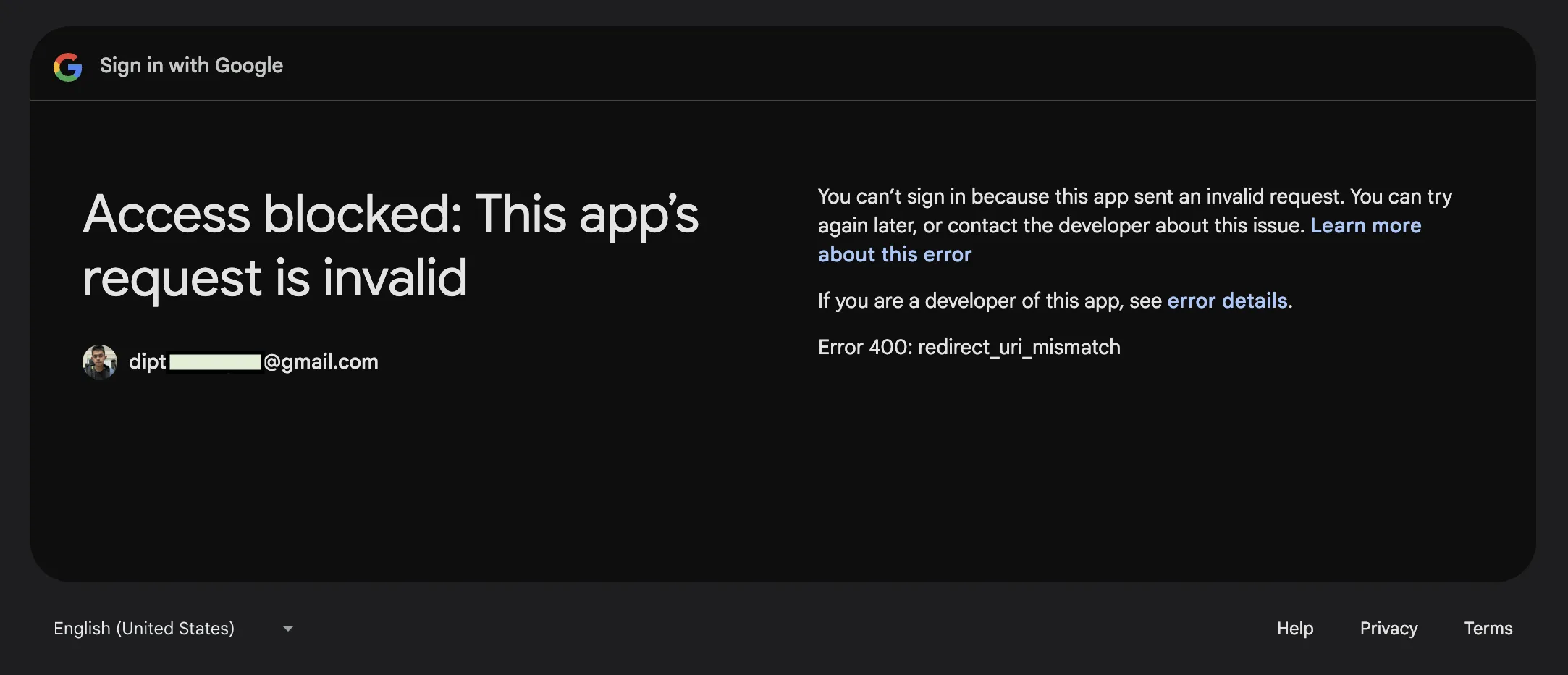Click "If you are a developer" sentence
The width and height of the screenshot is (1568, 675).
click(x=990, y=301)
